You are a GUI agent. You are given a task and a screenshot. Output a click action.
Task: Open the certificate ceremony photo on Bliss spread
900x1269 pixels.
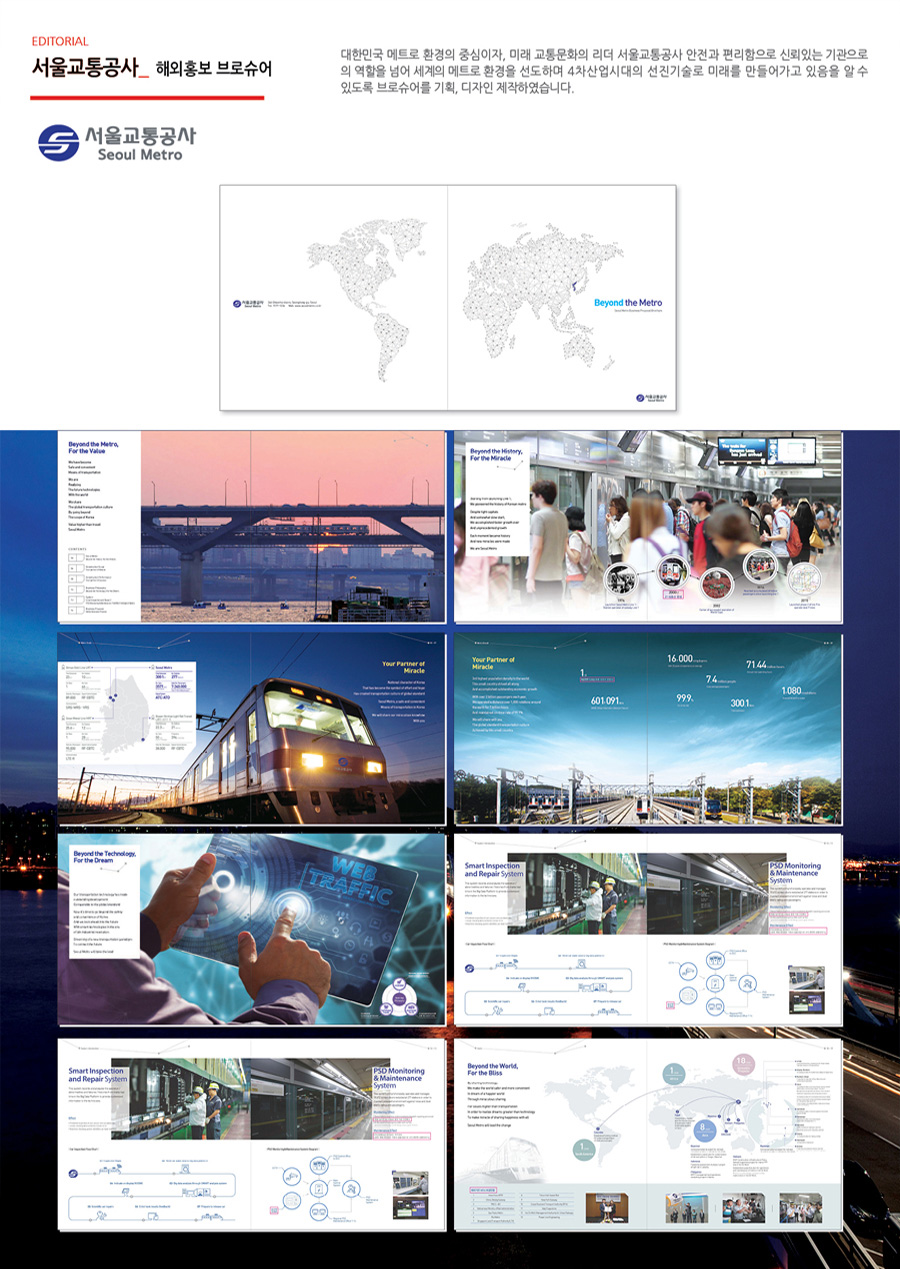tap(607, 1208)
